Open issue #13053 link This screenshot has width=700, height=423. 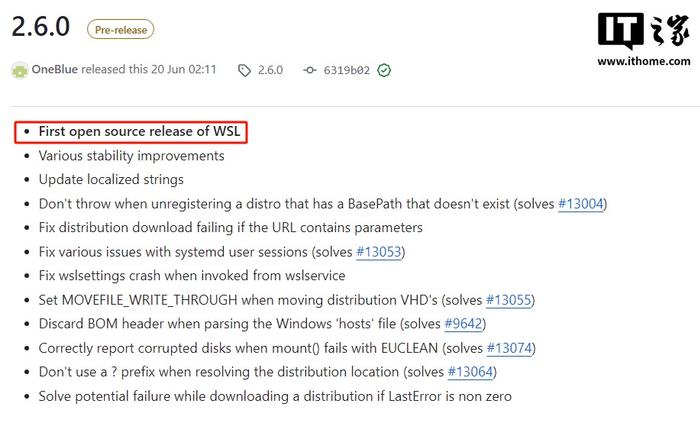[x=379, y=252]
